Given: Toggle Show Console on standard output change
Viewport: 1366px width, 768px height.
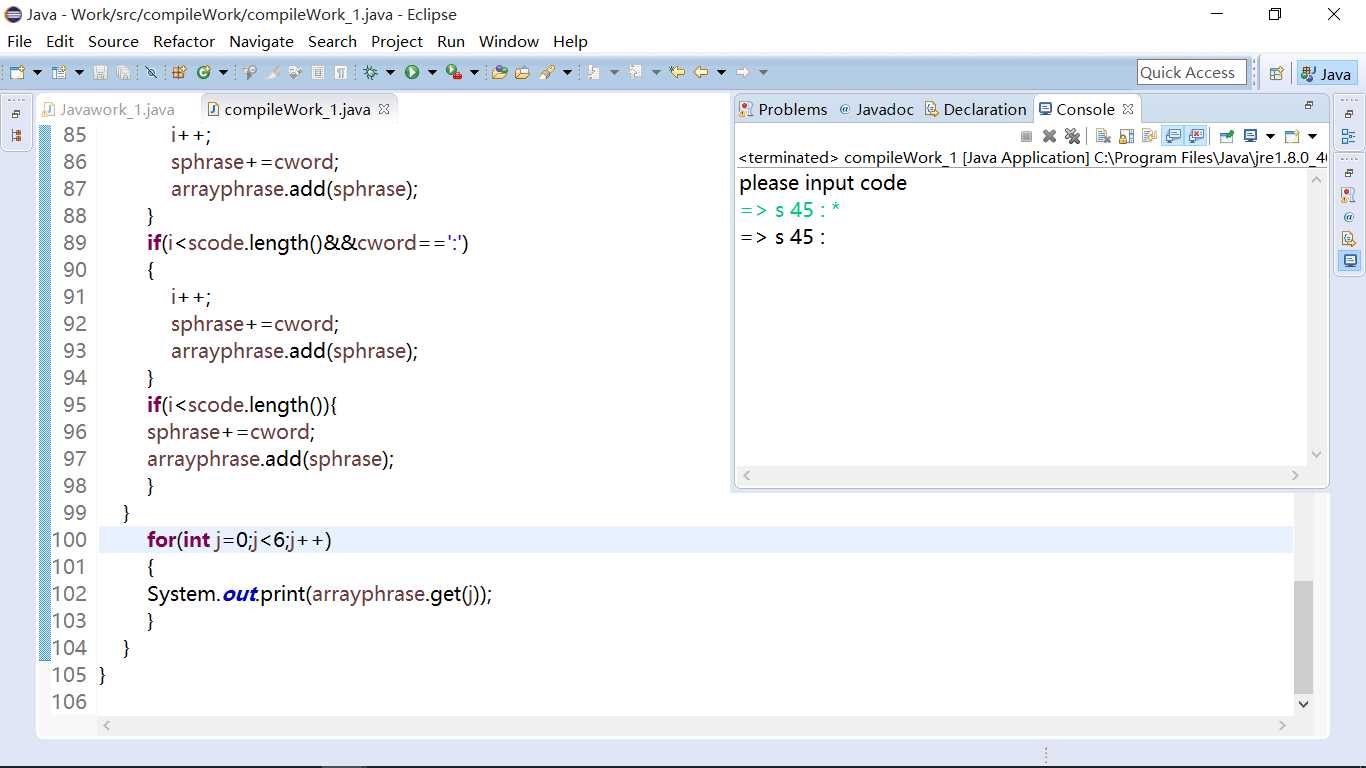Looking at the screenshot, I should [1173, 136].
